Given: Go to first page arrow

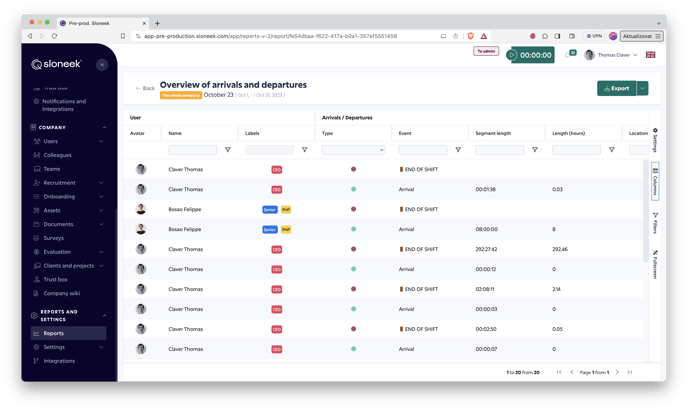Looking at the screenshot, I should click(559, 372).
